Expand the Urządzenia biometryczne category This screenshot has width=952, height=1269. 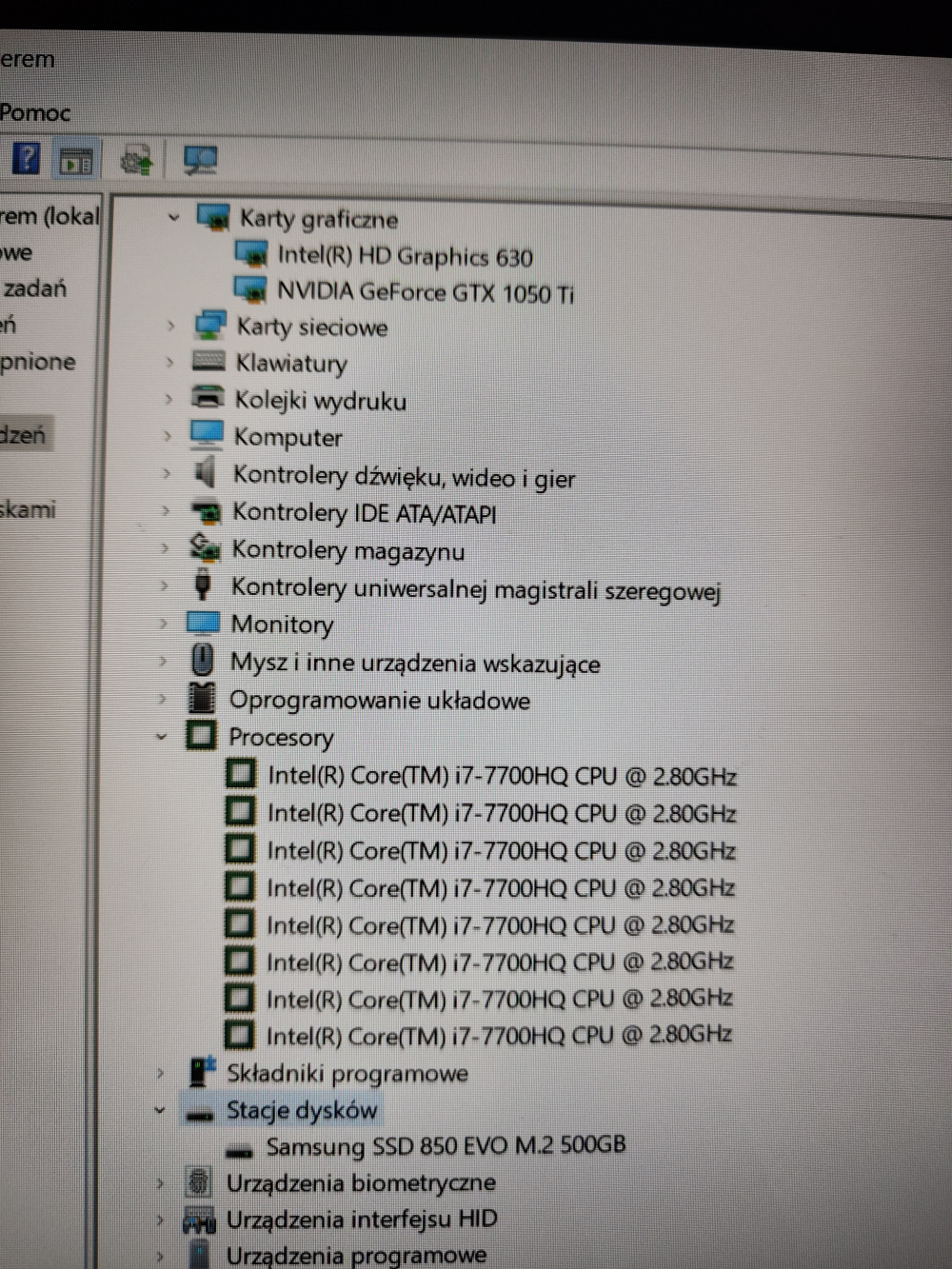click(160, 1183)
